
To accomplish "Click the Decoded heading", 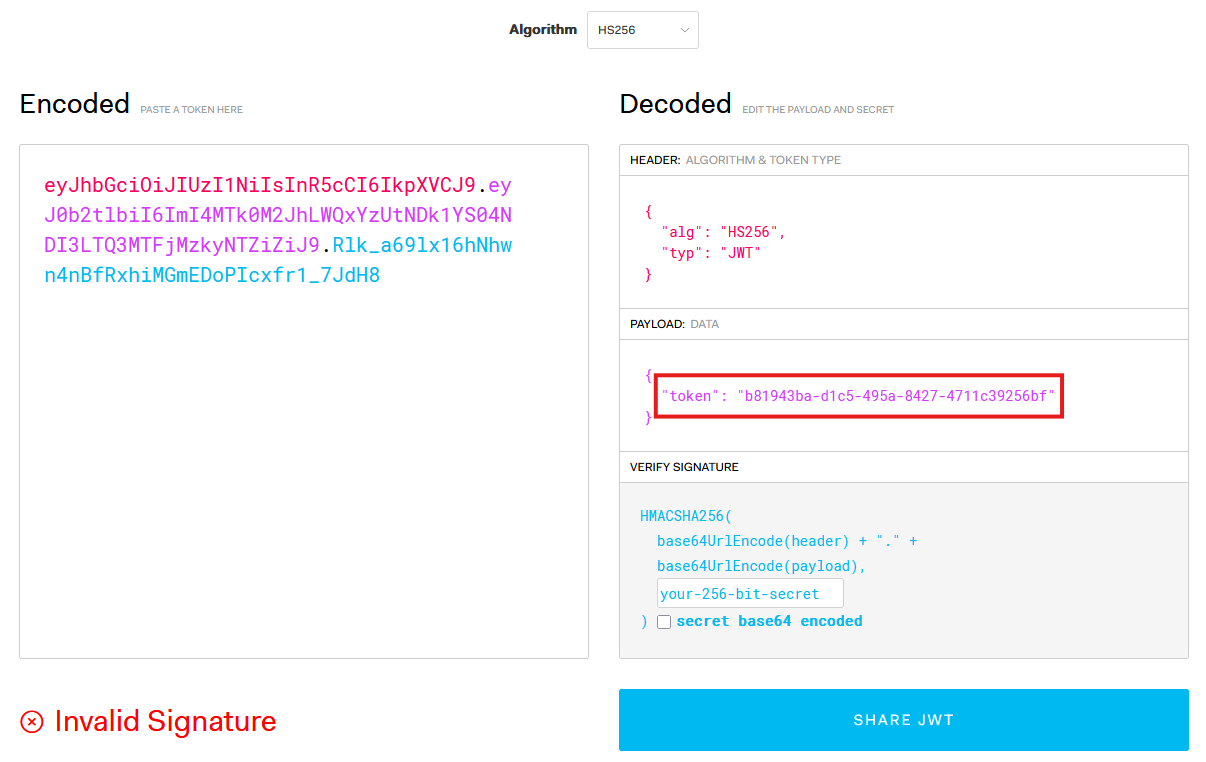I will point(675,103).
